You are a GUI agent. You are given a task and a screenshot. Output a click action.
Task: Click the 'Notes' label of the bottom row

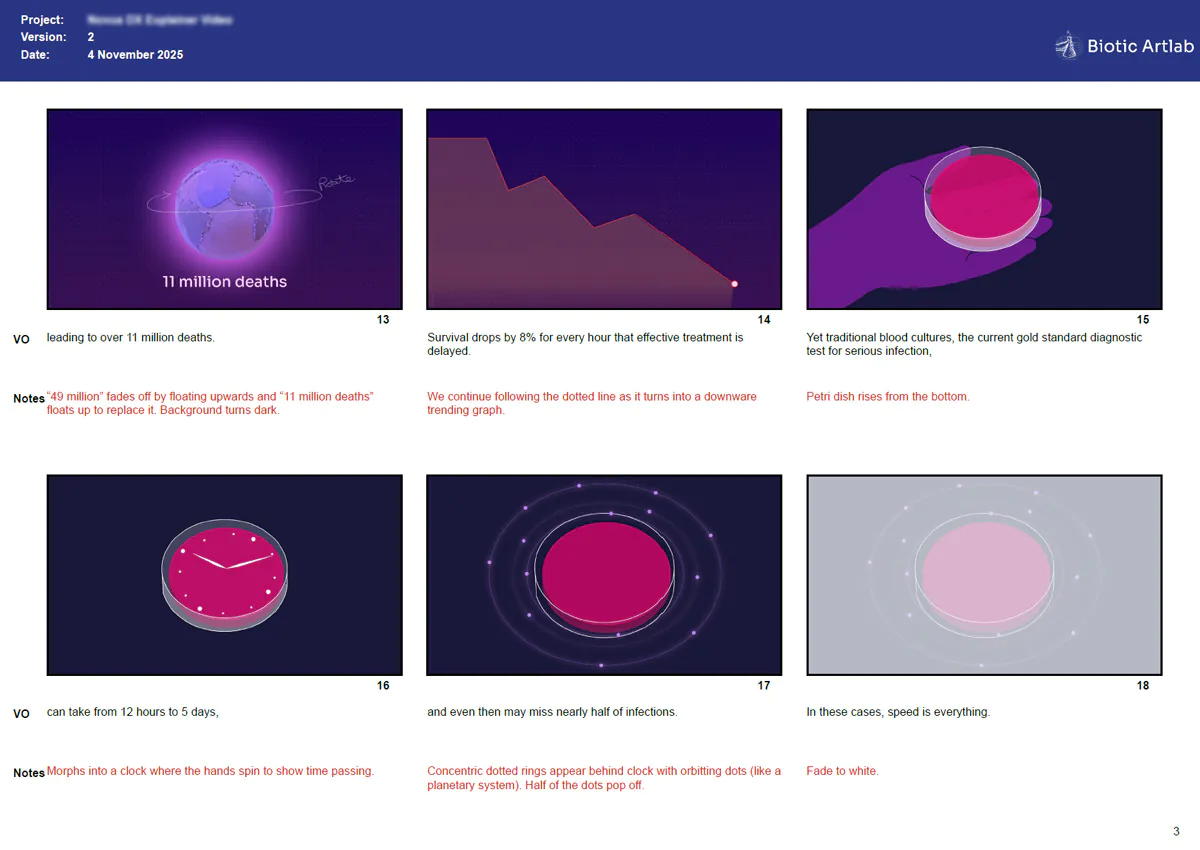click(29, 773)
